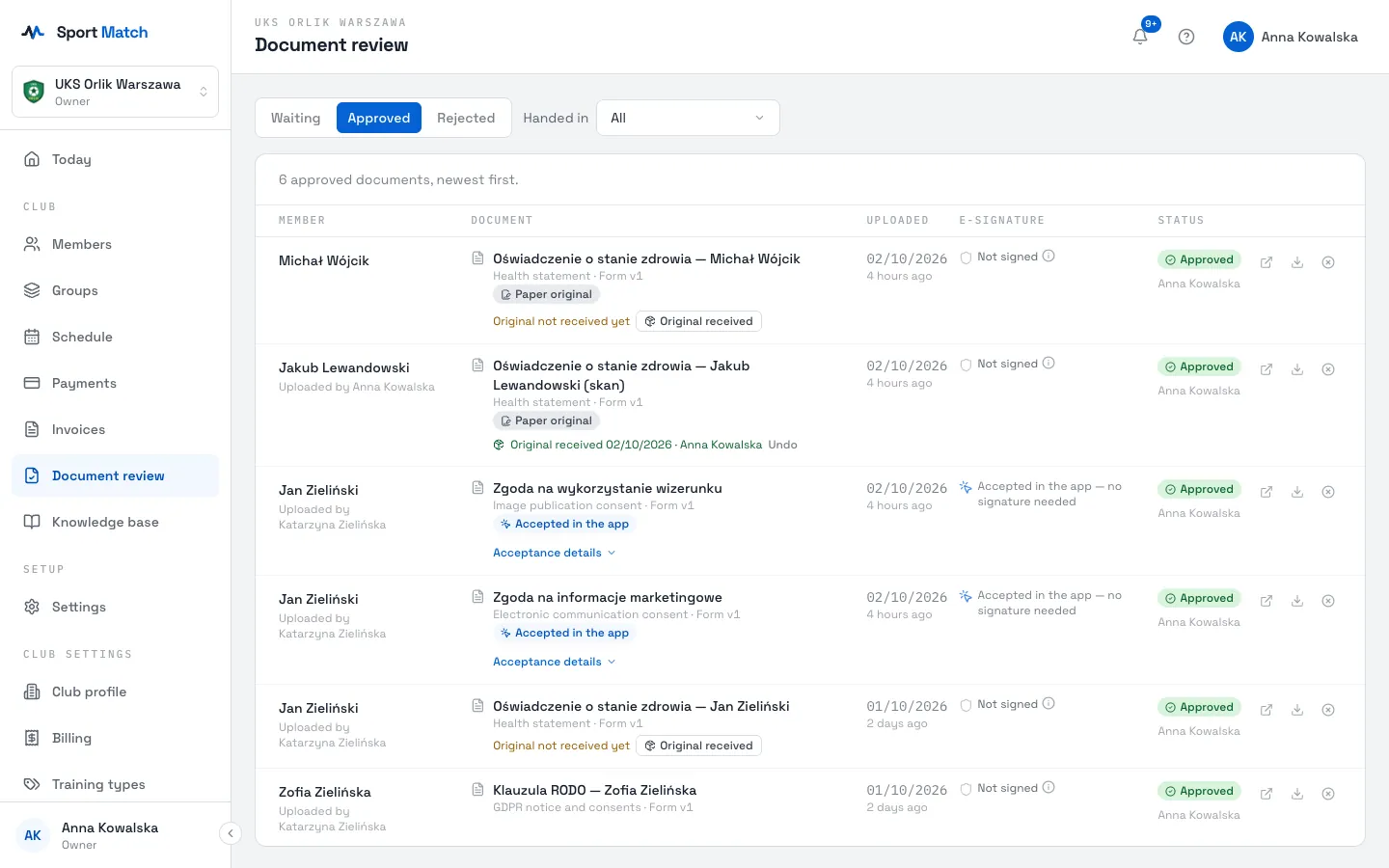Open Schedule in the sidebar
This screenshot has height=868, width=1389.
tap(115, 337)
